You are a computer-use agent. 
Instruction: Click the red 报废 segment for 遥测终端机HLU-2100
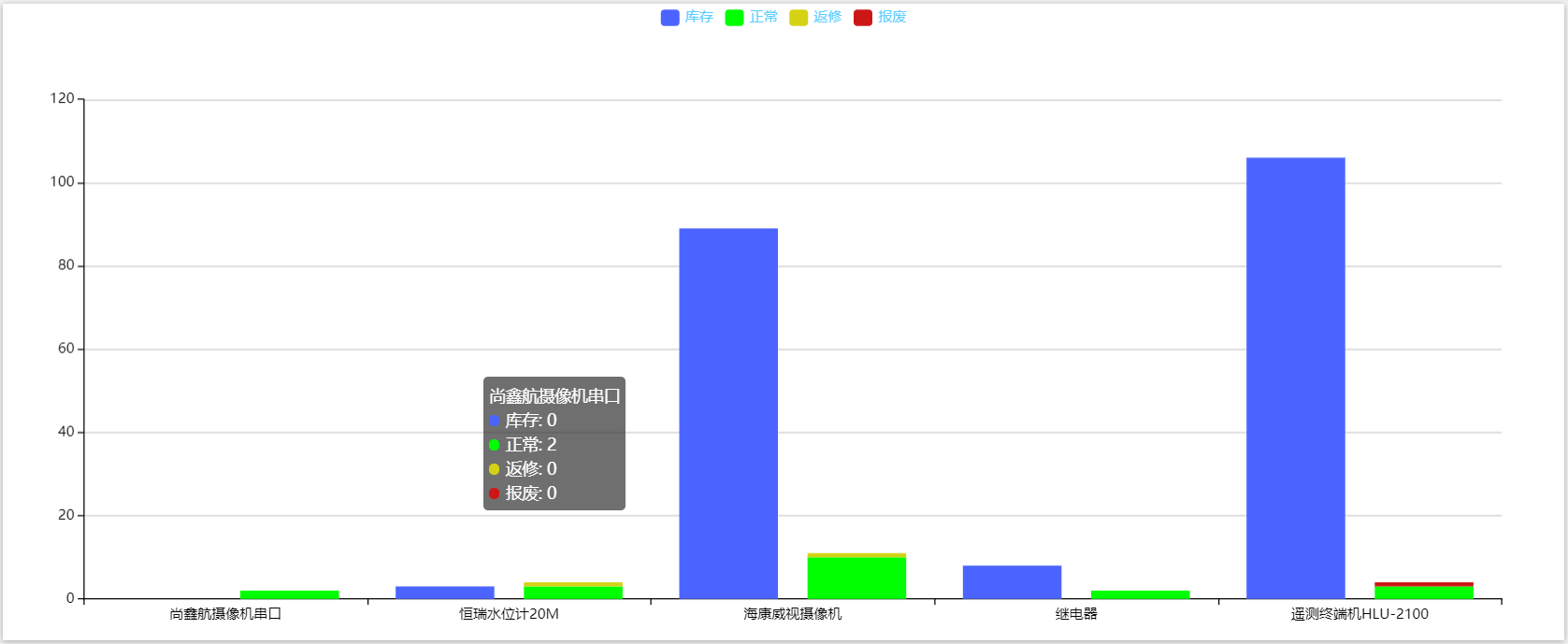point(1424,584)
